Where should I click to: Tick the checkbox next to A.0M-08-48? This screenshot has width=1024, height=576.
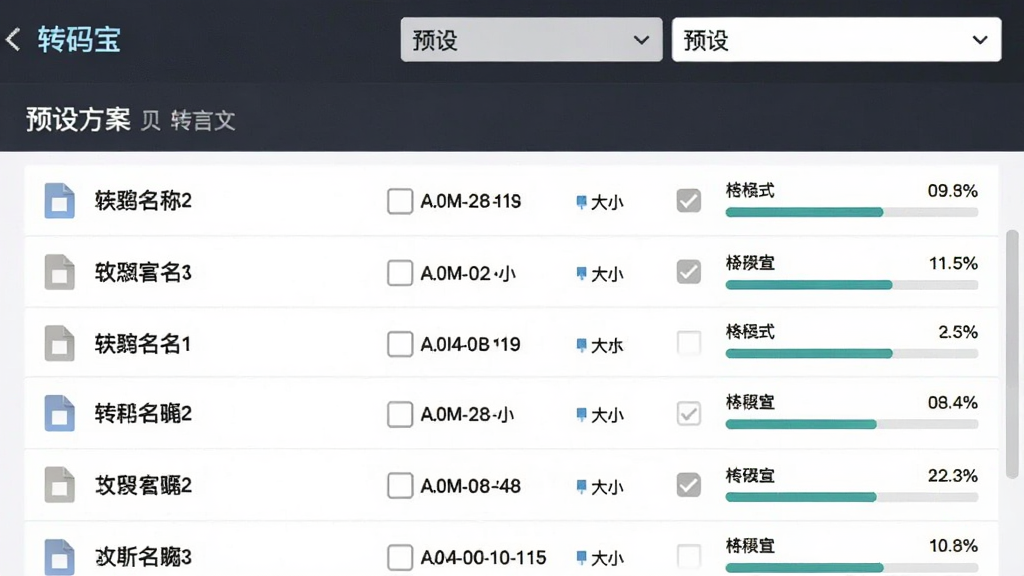coord(400,486)
